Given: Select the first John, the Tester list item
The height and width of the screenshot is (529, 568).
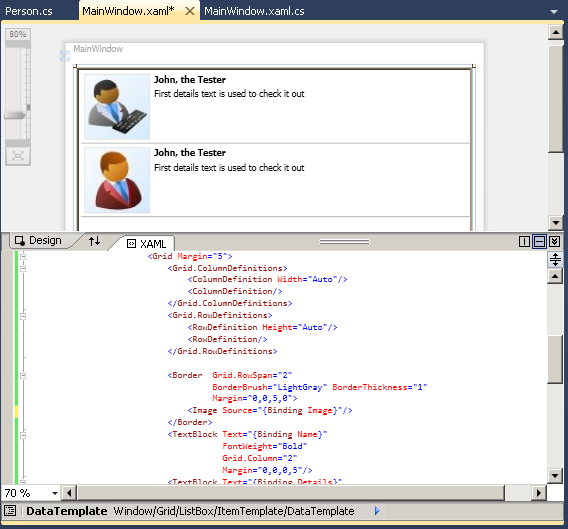Looking at the screenshot, I should pyautogui.click(x=275, y=107).
